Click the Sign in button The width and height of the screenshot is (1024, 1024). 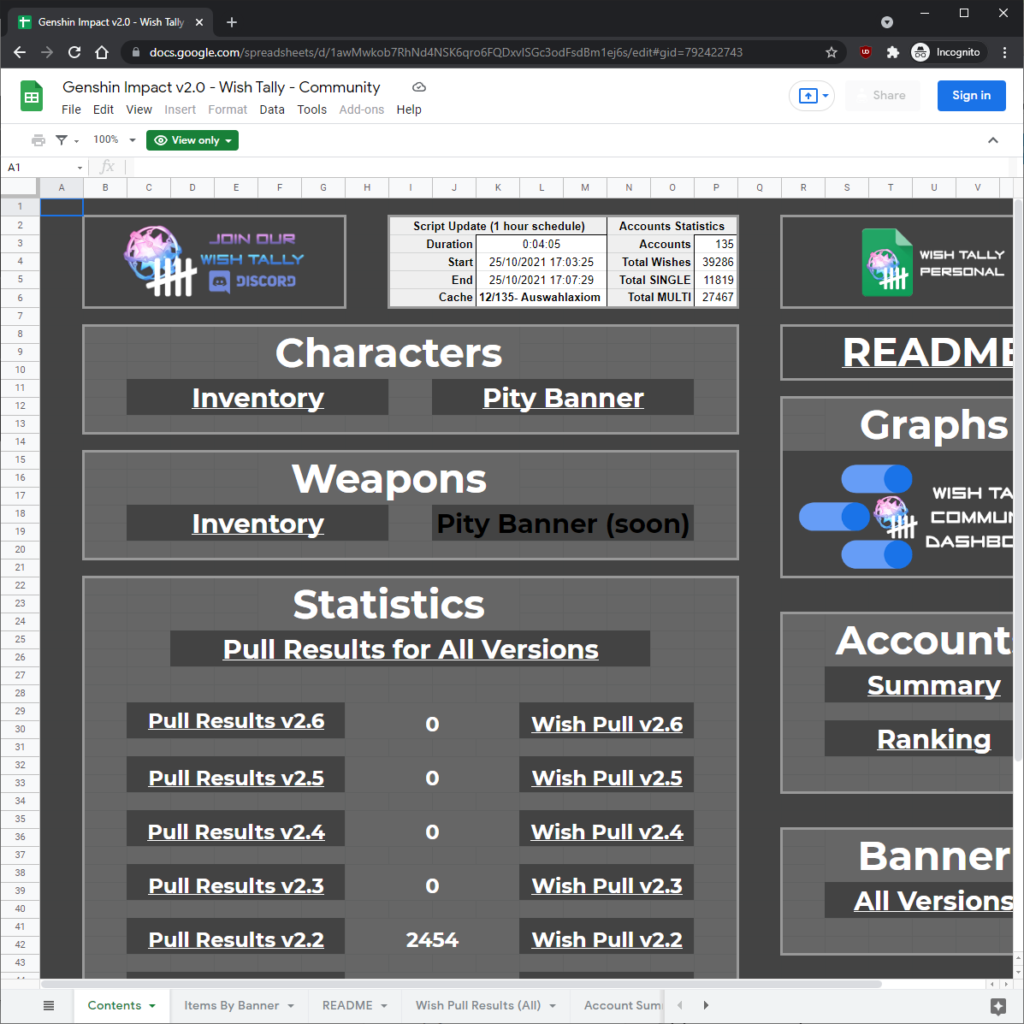971,96
